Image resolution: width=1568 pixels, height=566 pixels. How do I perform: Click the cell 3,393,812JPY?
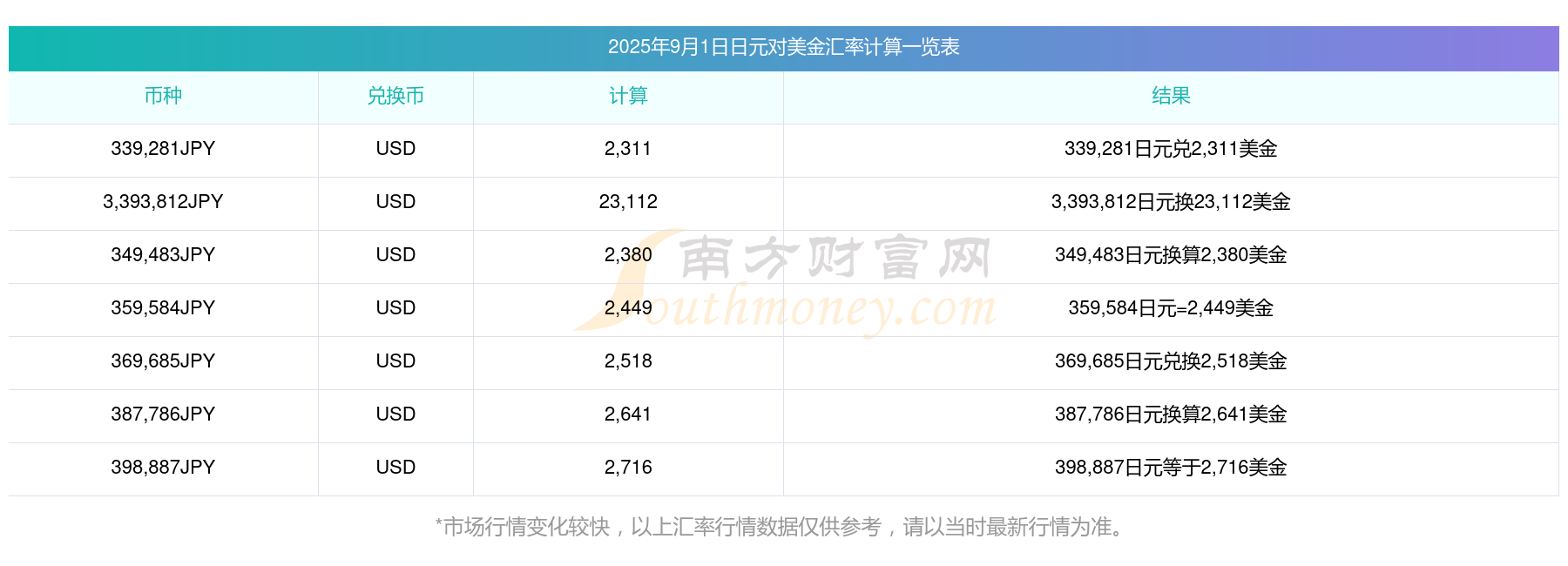[163, 202]
